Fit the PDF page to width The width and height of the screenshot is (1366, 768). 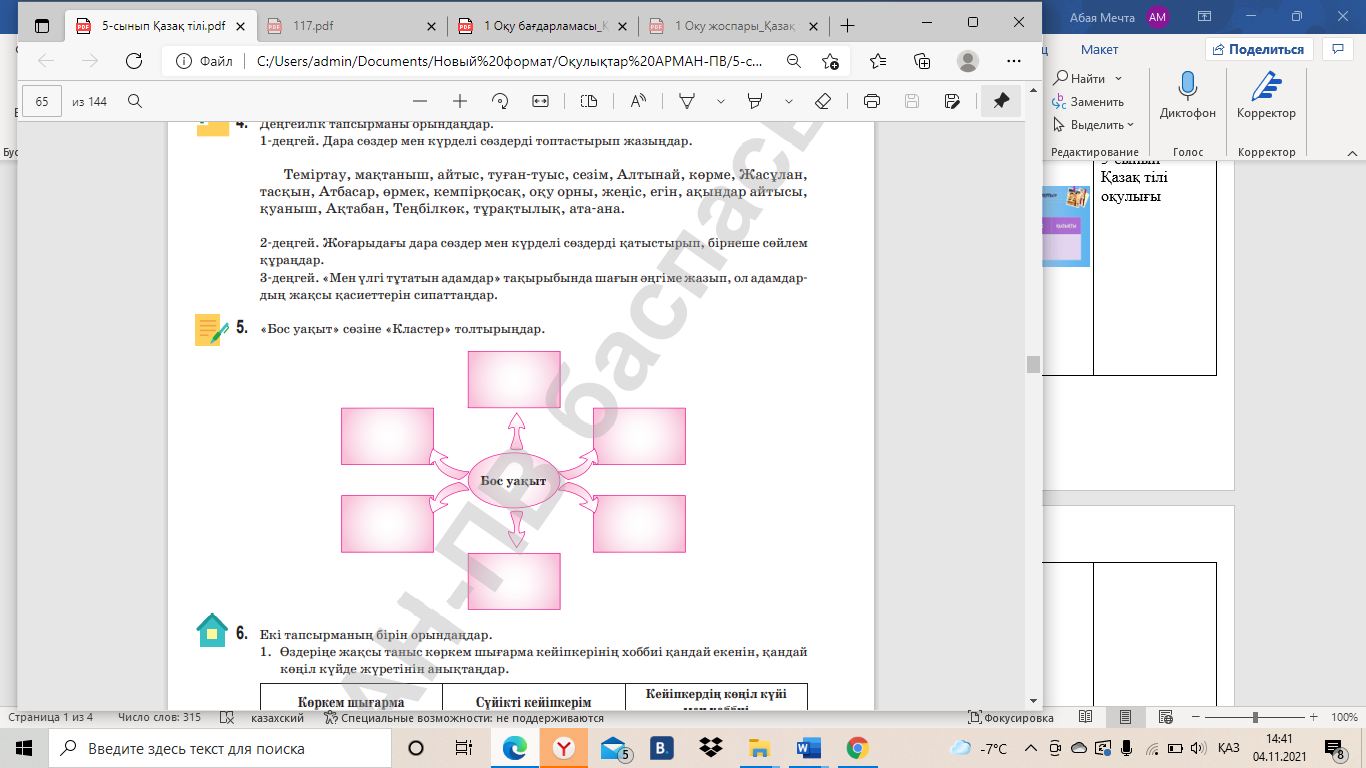pos(541,101)
